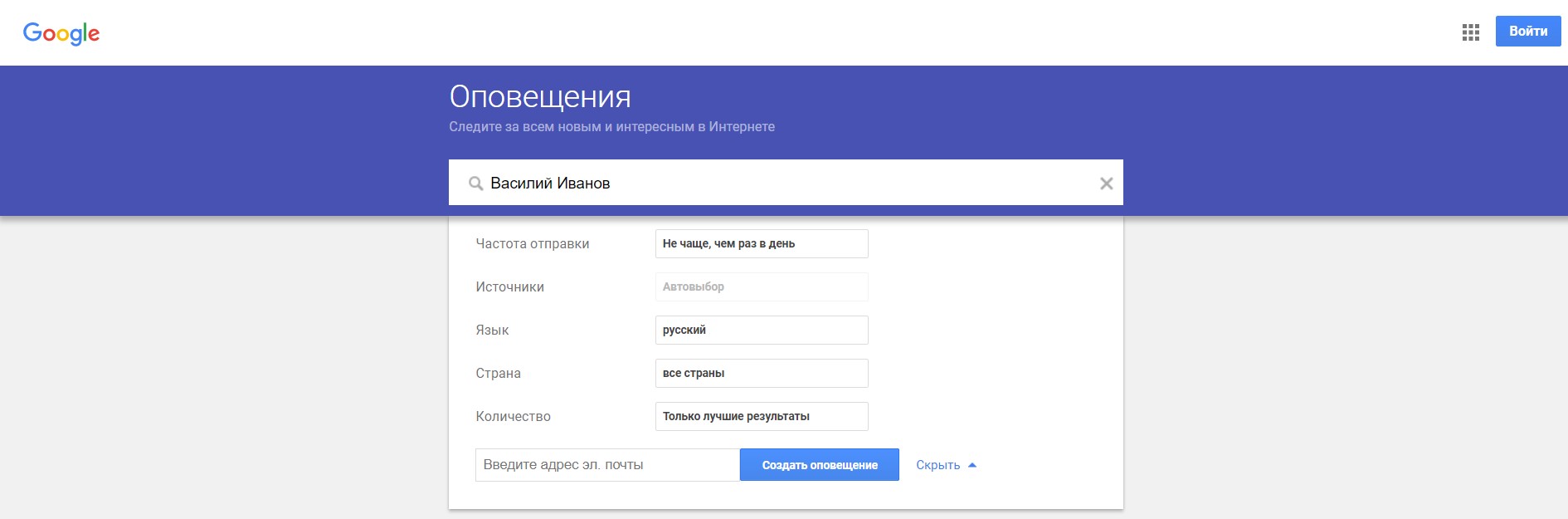The width and height of the screenshot is (1568, 519).
Task: Click the Оповещения page heading
Action: [x=540, y=97]
